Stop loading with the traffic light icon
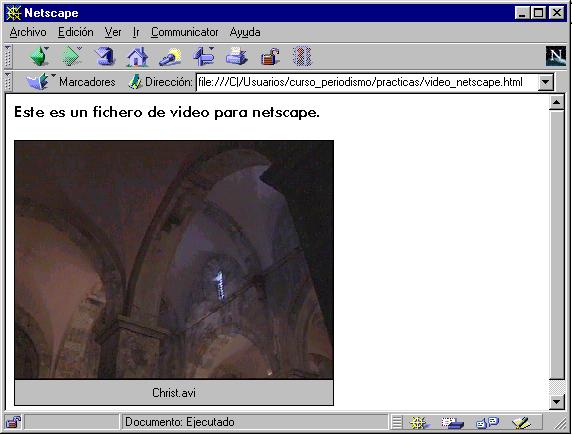Viewport: 572px width, 435px height. [302, 57]
